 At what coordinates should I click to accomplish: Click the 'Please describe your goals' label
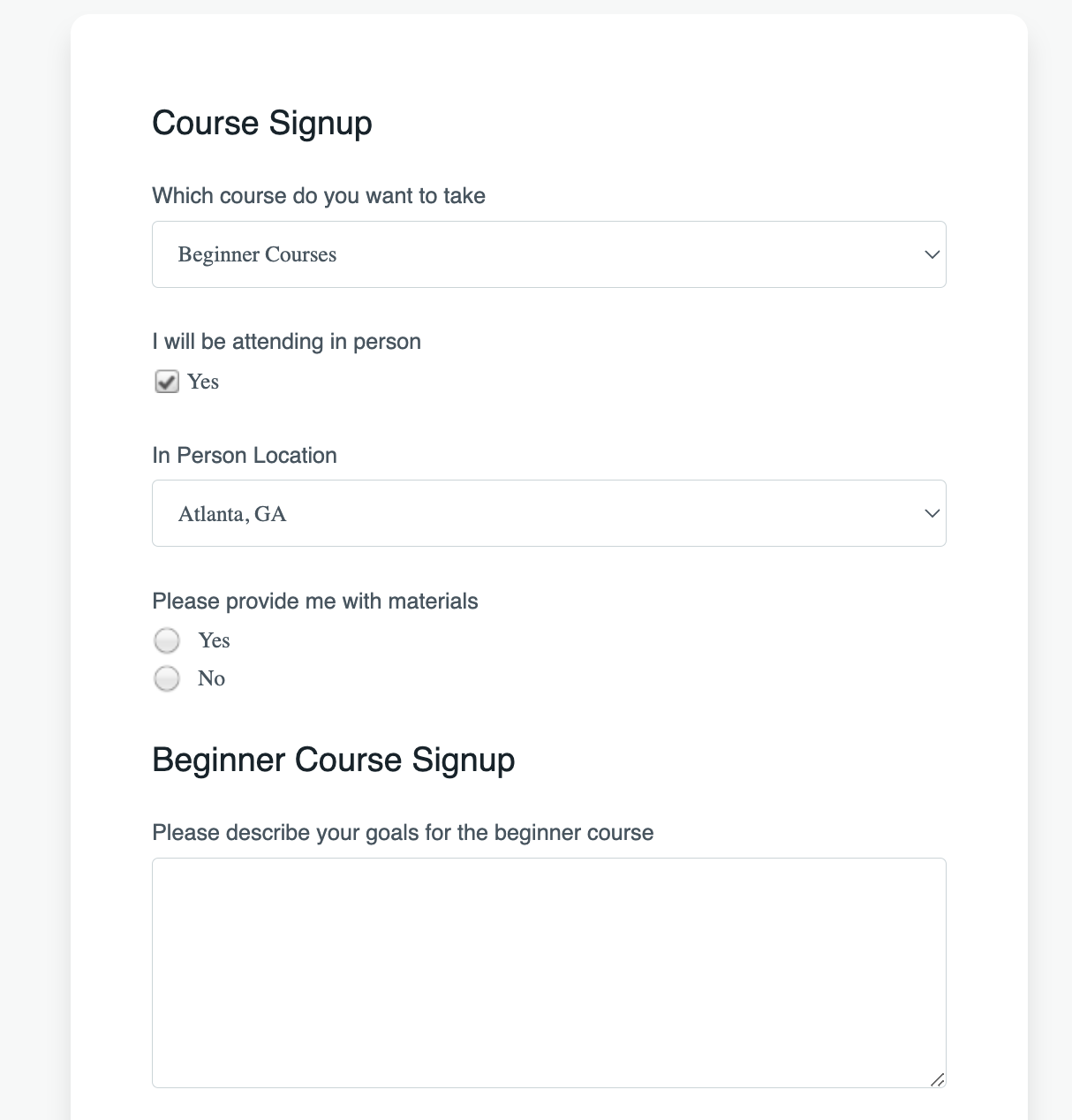coord(403,833)
